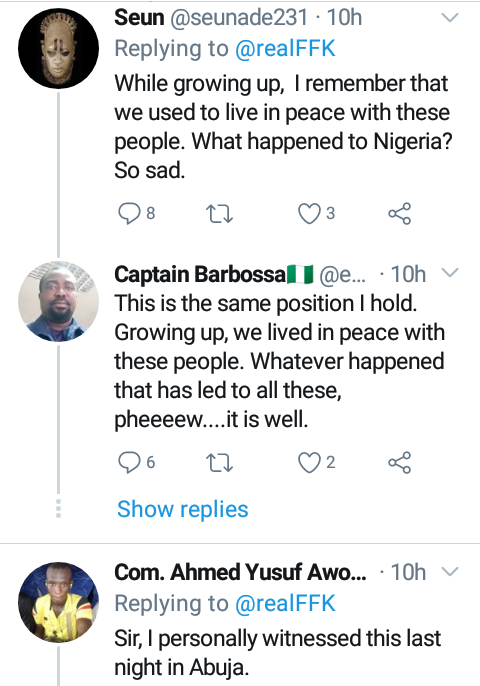Open Seun's profile picture
The width and height of the screenshot is (480, 686).
click(58, 48)
